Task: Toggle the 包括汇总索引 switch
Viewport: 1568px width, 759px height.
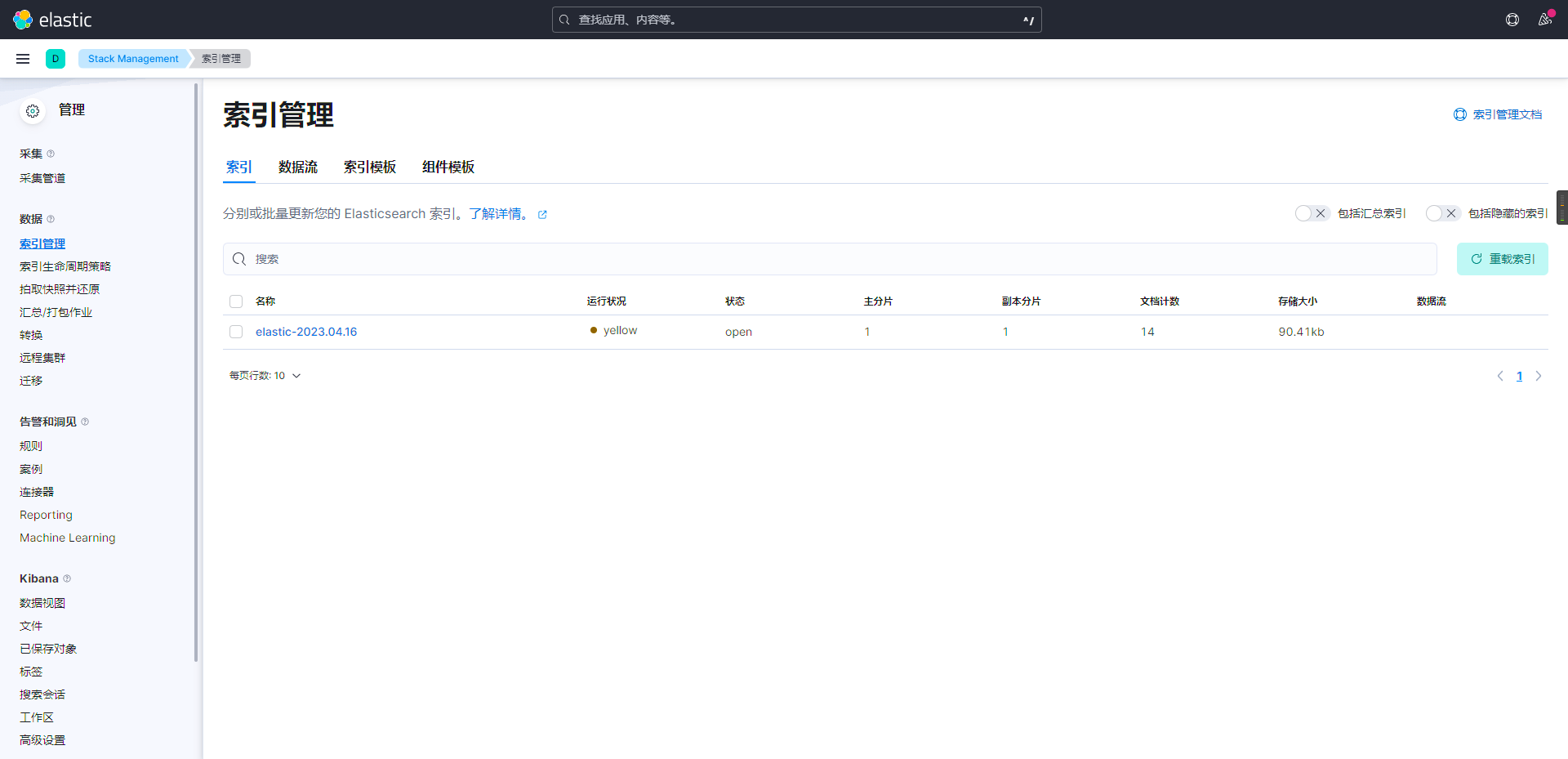Action: [x=1312, y=213]
